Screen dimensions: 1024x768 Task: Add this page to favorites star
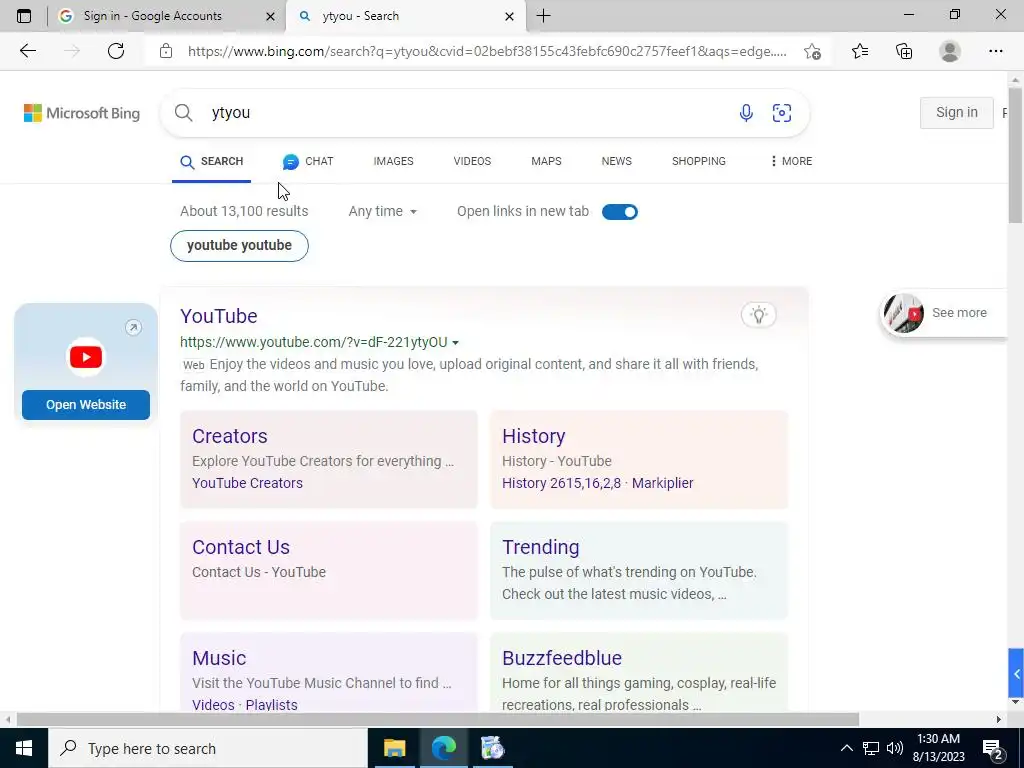point(812,51)
